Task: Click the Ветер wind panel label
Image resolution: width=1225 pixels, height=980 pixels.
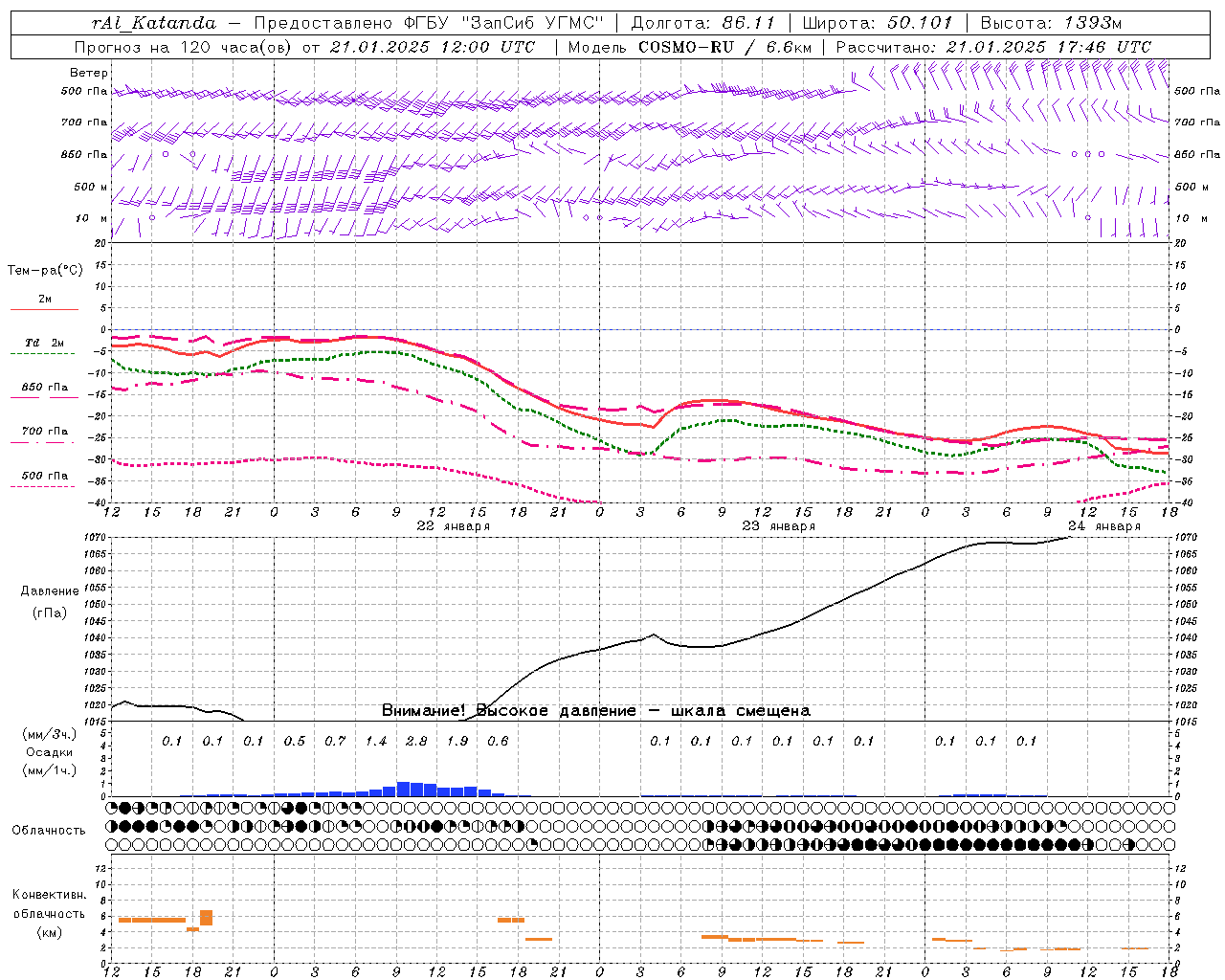Action: pos(89,73)
